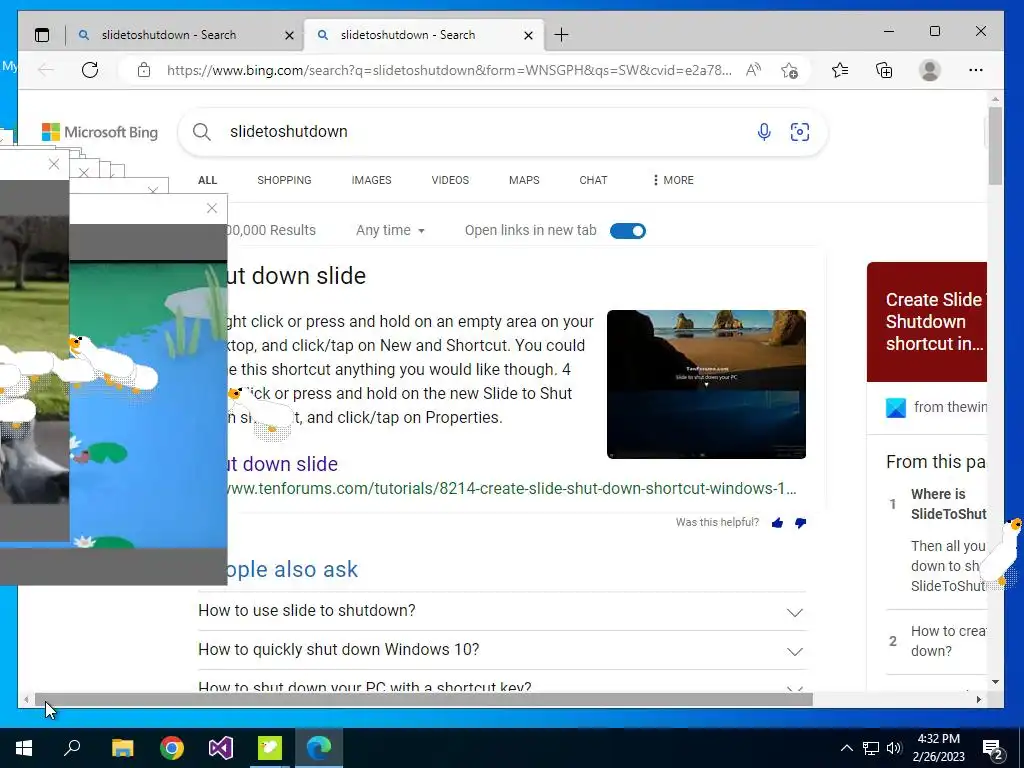1024x768 pixels.
Task: Launch Google Chrome from taskbar
Action: point(172,748)
